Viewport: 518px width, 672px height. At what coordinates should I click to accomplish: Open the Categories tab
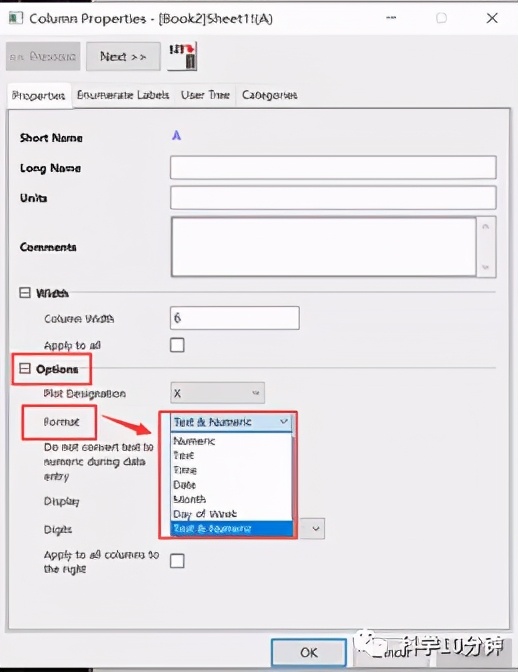pos(269,95)
